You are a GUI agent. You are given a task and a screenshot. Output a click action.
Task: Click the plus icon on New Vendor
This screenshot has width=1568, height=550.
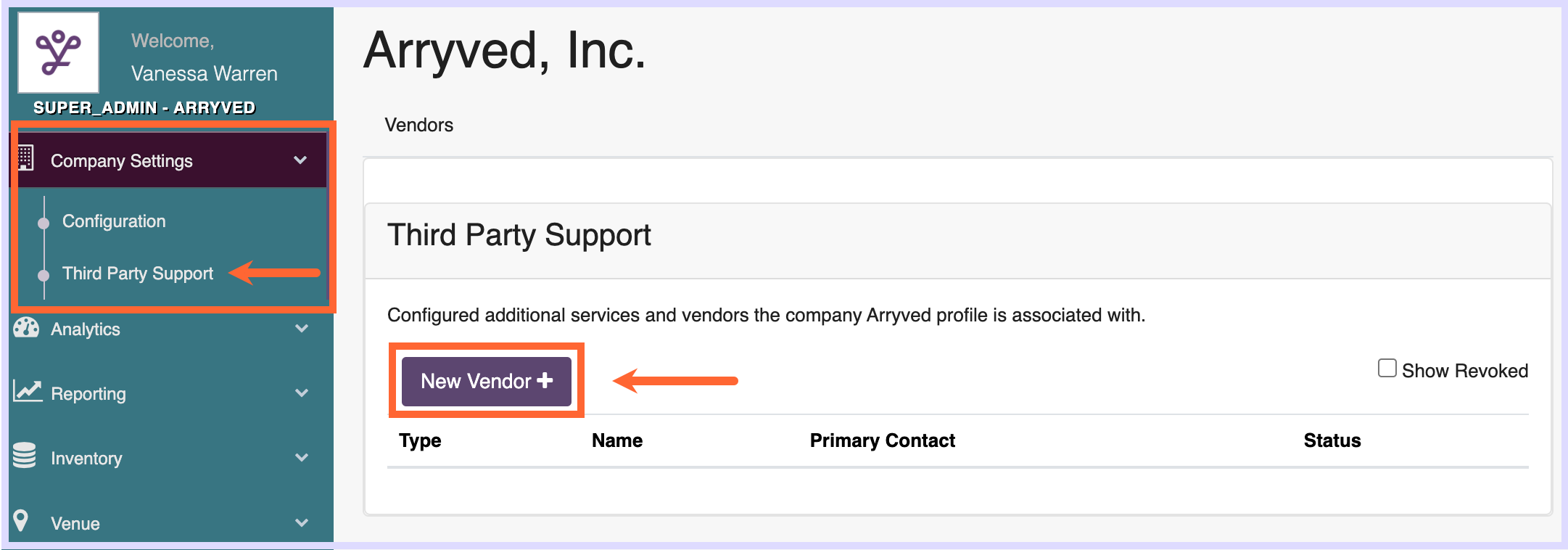[x=545, y=380]
